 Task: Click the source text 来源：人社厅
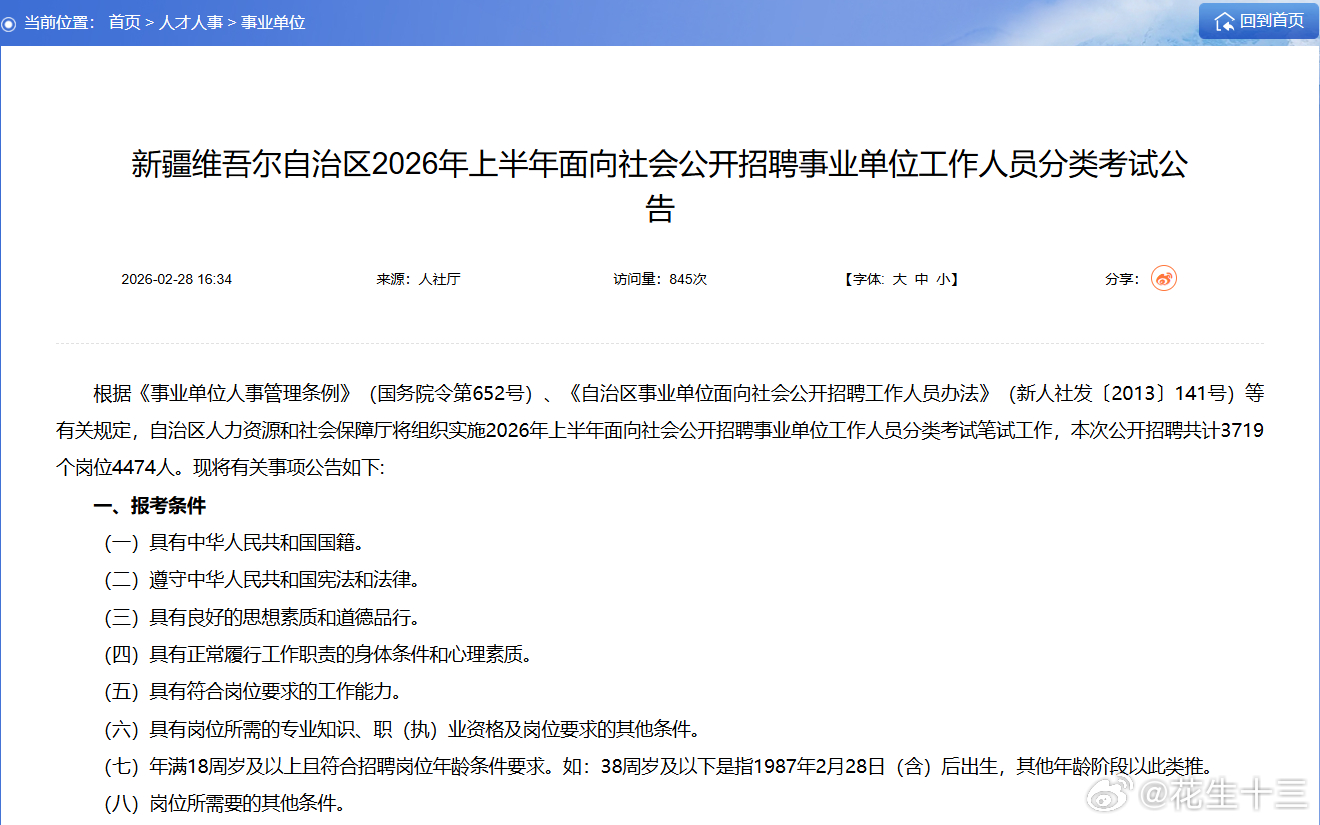(418, 279)
